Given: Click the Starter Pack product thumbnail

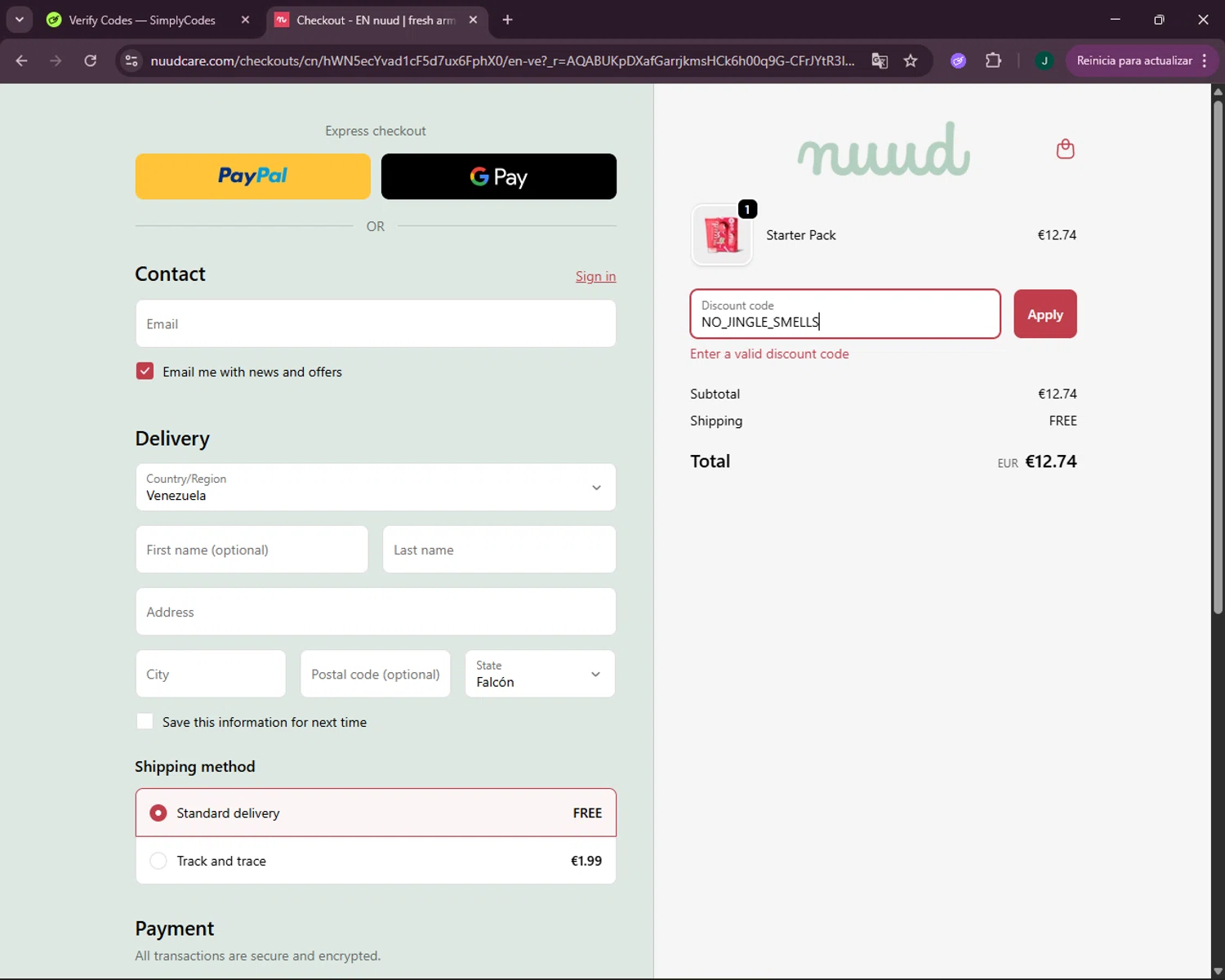Looking at the screenshot, I should [722, 235].
